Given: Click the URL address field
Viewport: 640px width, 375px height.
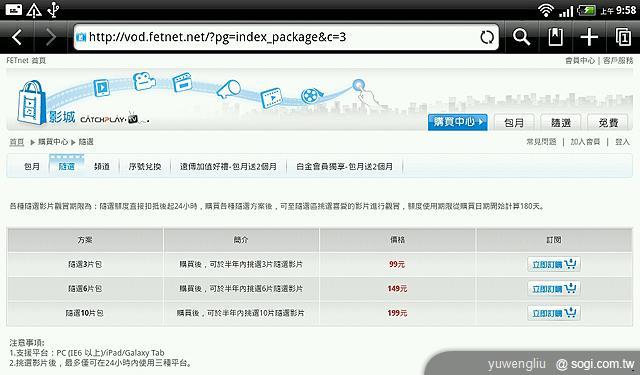Looking at the screenshot, I should click(286, 37).
